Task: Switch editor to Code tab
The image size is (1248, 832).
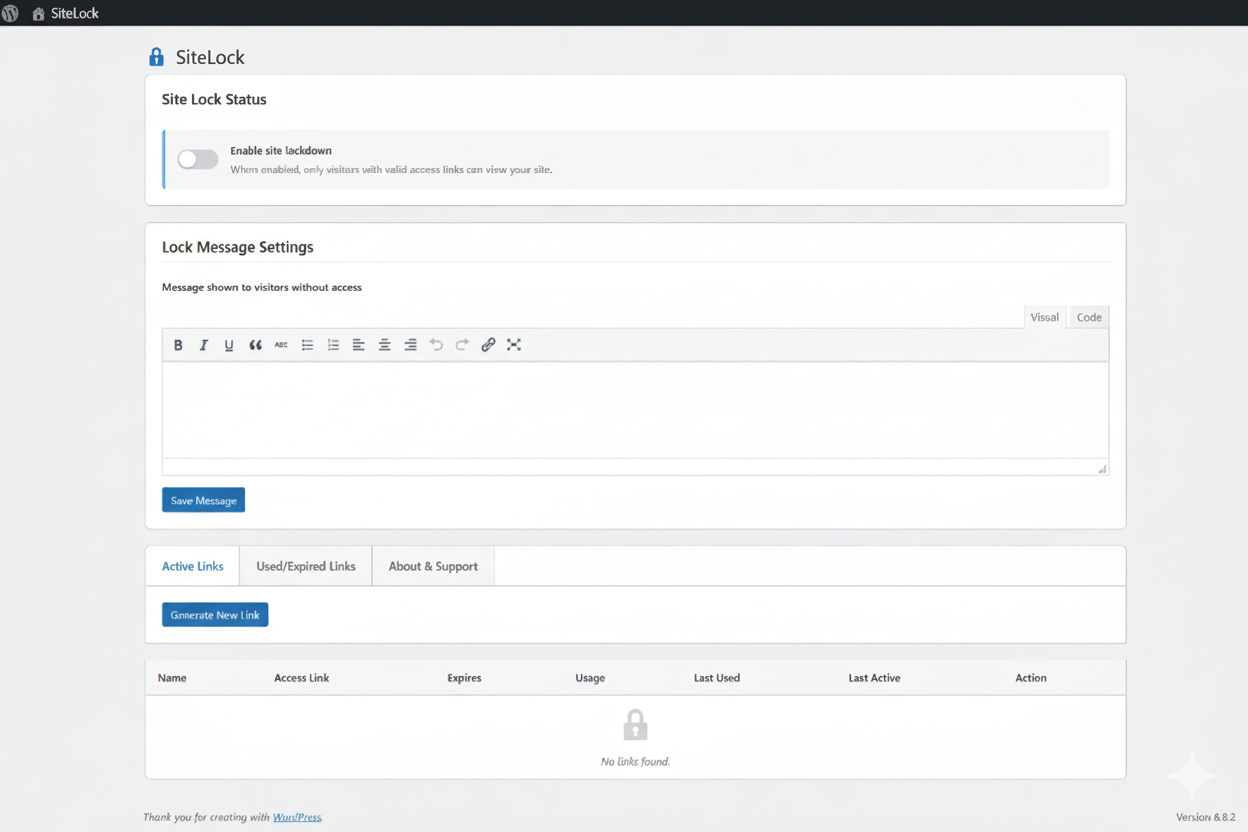Action: (1089, 317)
